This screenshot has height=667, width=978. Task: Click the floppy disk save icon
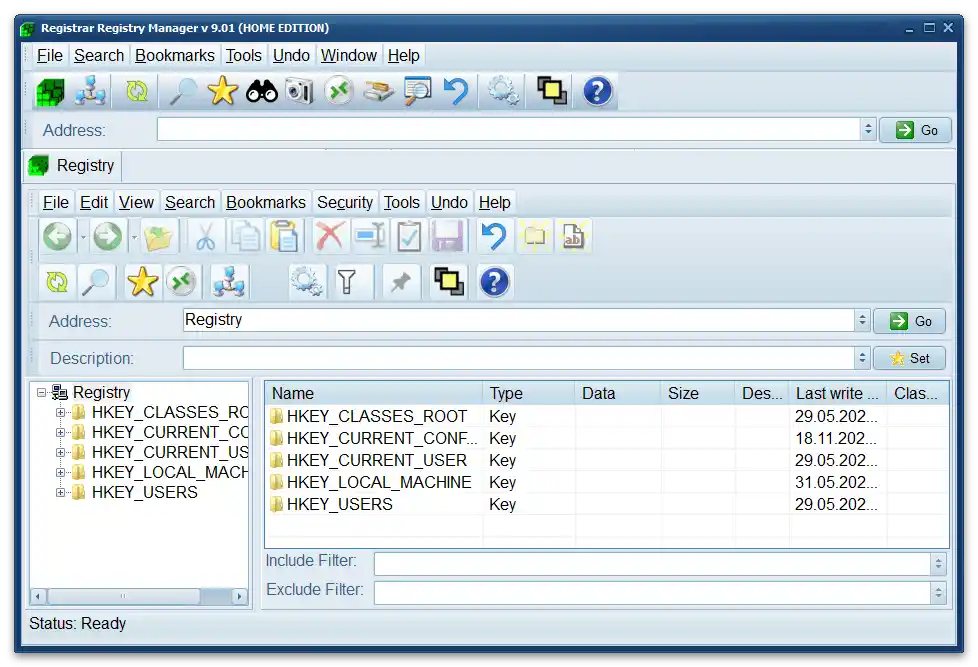coord(448,237)
